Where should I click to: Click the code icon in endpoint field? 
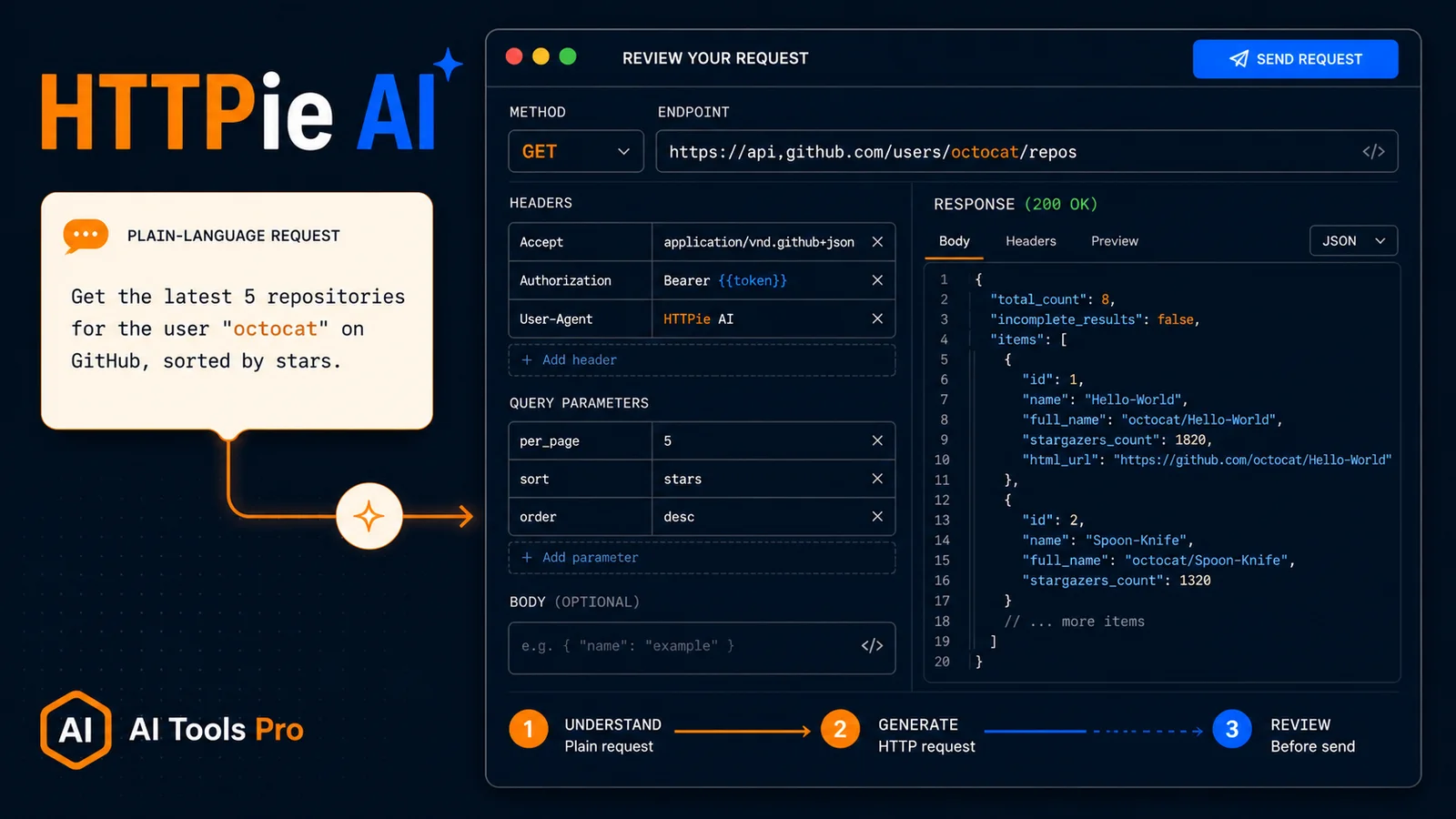click(x=1373, y=152)
